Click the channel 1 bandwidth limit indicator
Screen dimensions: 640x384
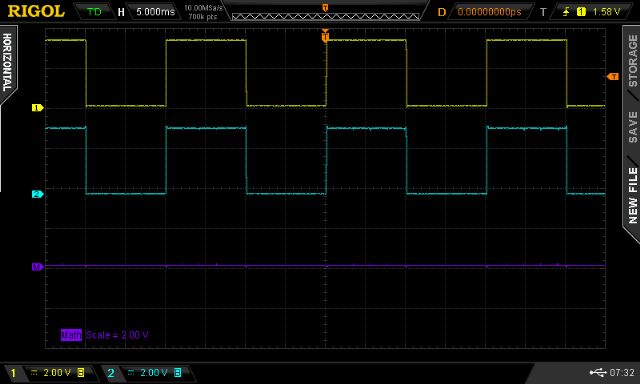(x=81, y=373)
